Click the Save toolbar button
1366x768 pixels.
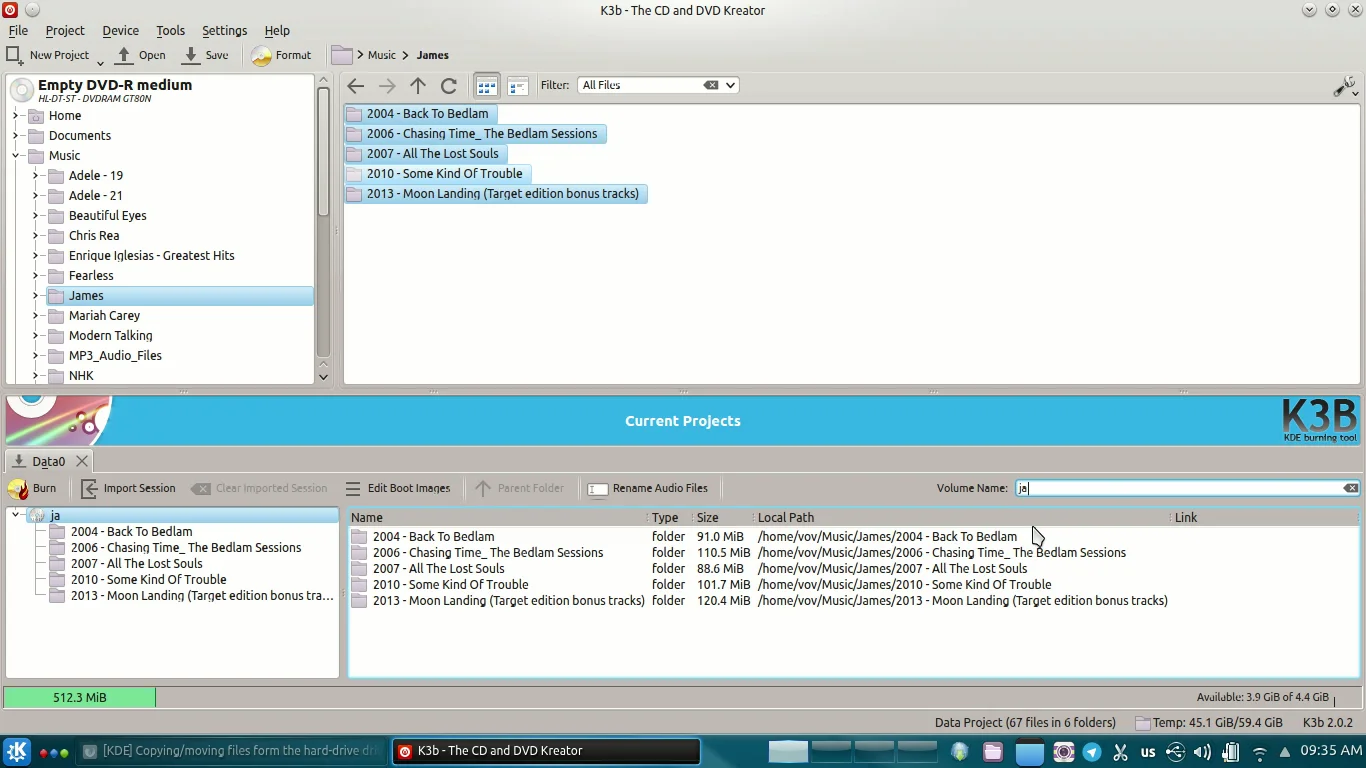(x=206, y=55)
